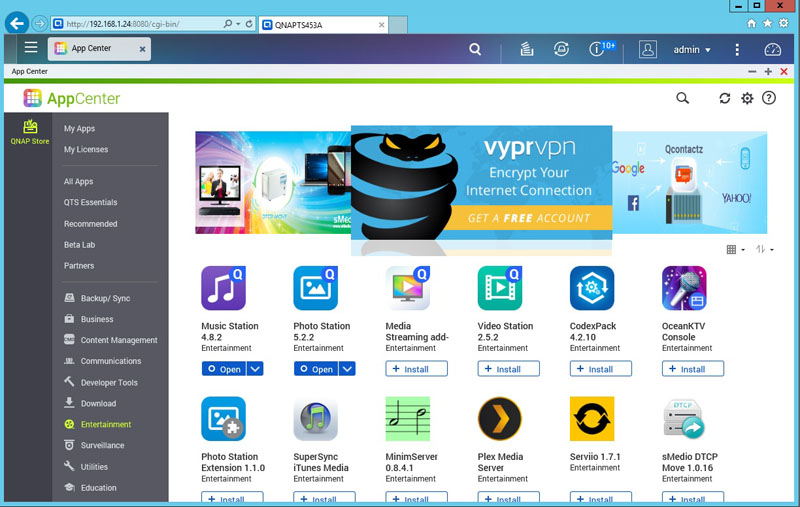Click the browser back arrow button
The width and height of the screenshot is (800, 507).
pos(17,23)
